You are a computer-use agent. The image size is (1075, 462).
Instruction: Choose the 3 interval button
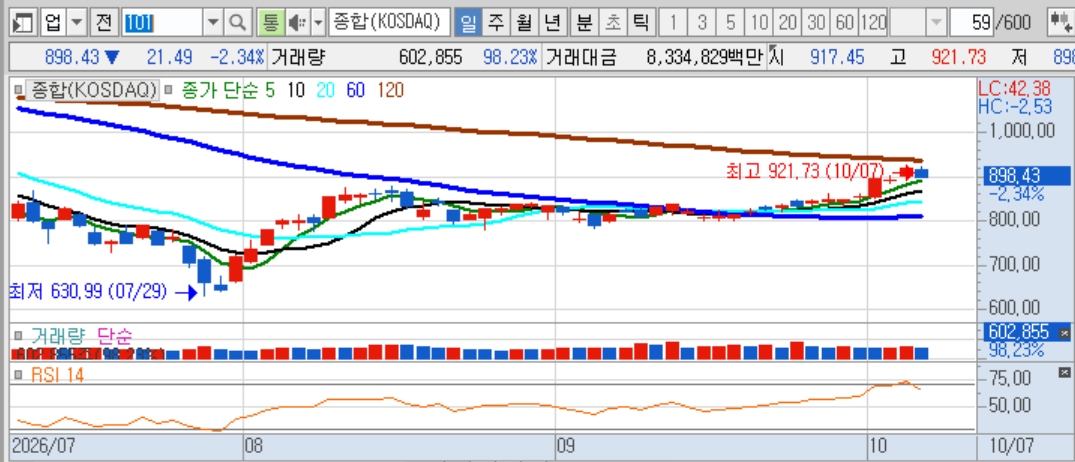point(701,23)
